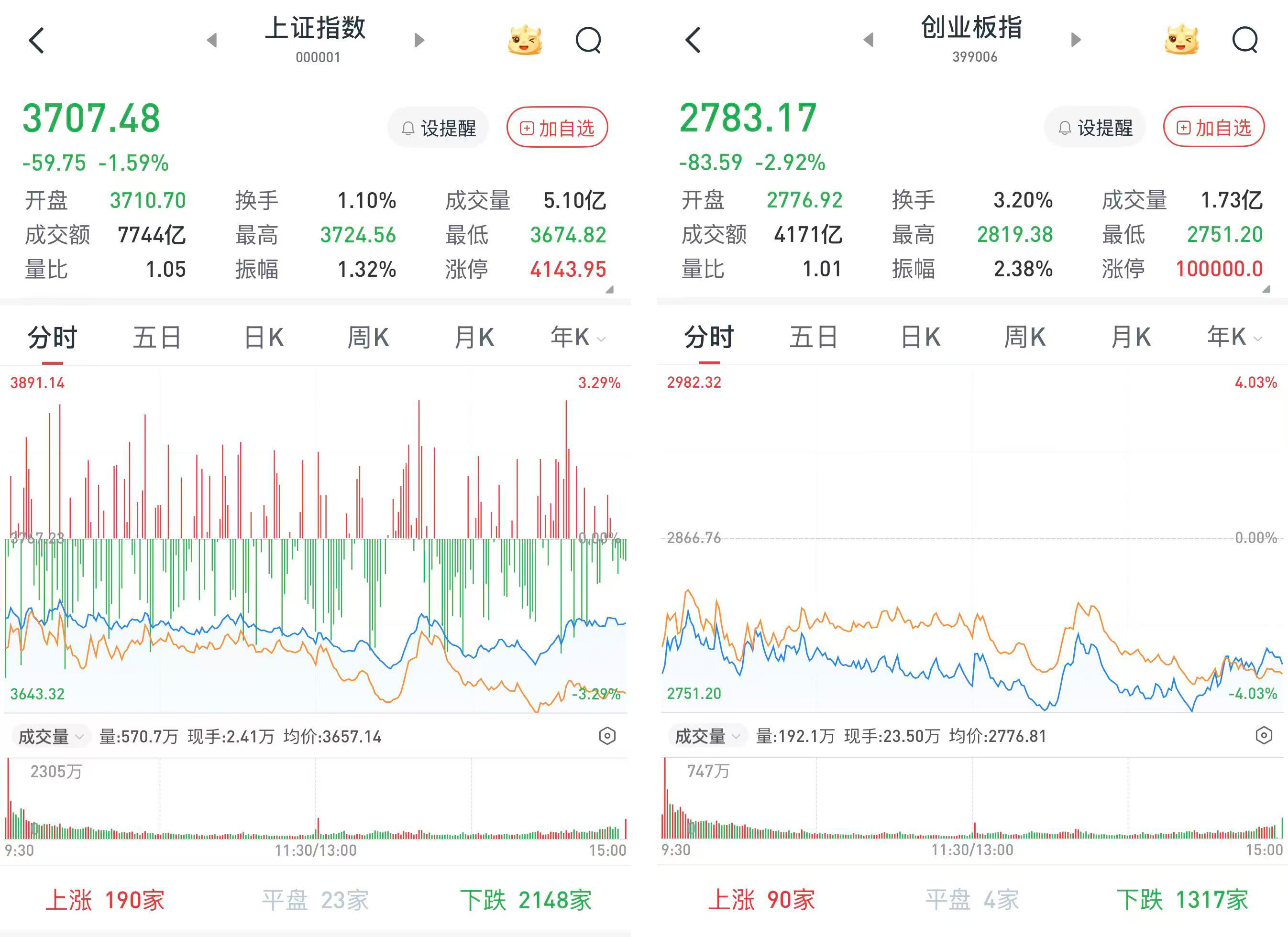This screenshot has height=937, width=1288.
Task: Select 月K tab on 上证指数 chart
Action: coord(474,338)
